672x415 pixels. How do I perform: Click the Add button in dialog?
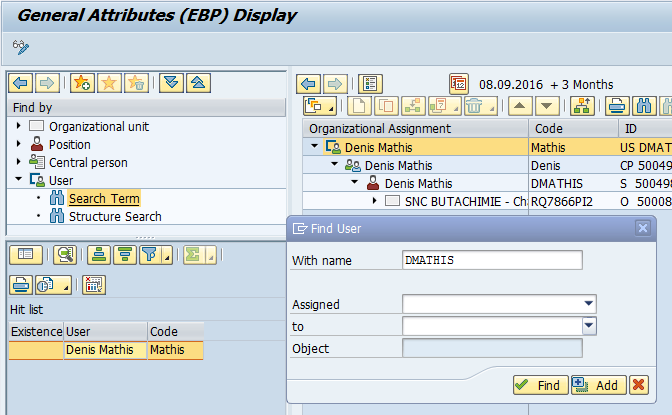pos(596,385)
